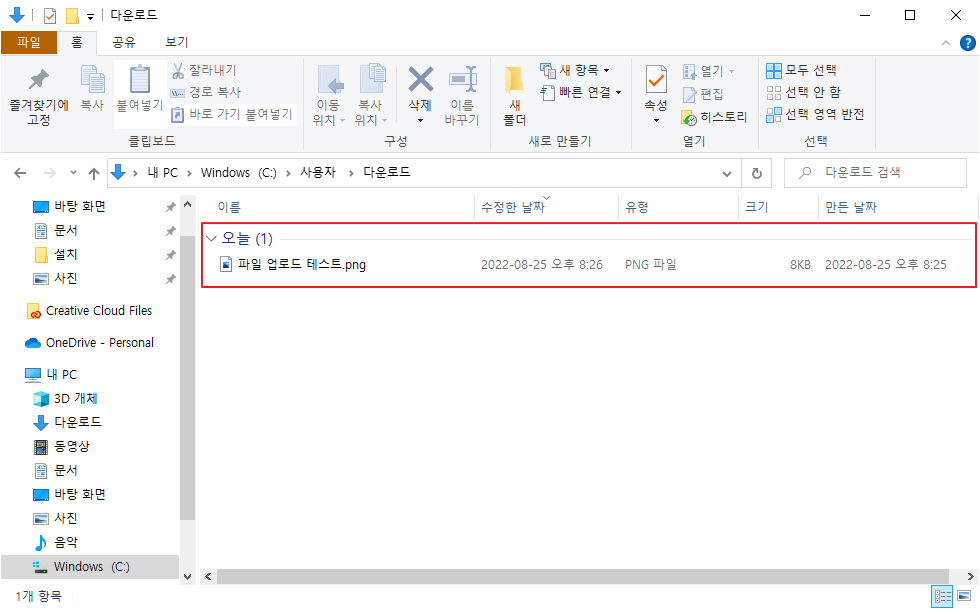Click 편집 (Edit) in ribbon

[x=703, y=94]
